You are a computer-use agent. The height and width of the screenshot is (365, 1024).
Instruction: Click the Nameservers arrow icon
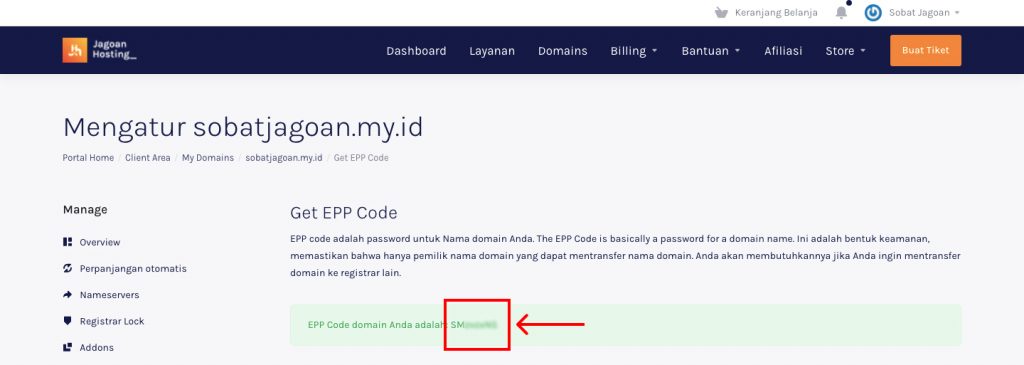point(67,294)
